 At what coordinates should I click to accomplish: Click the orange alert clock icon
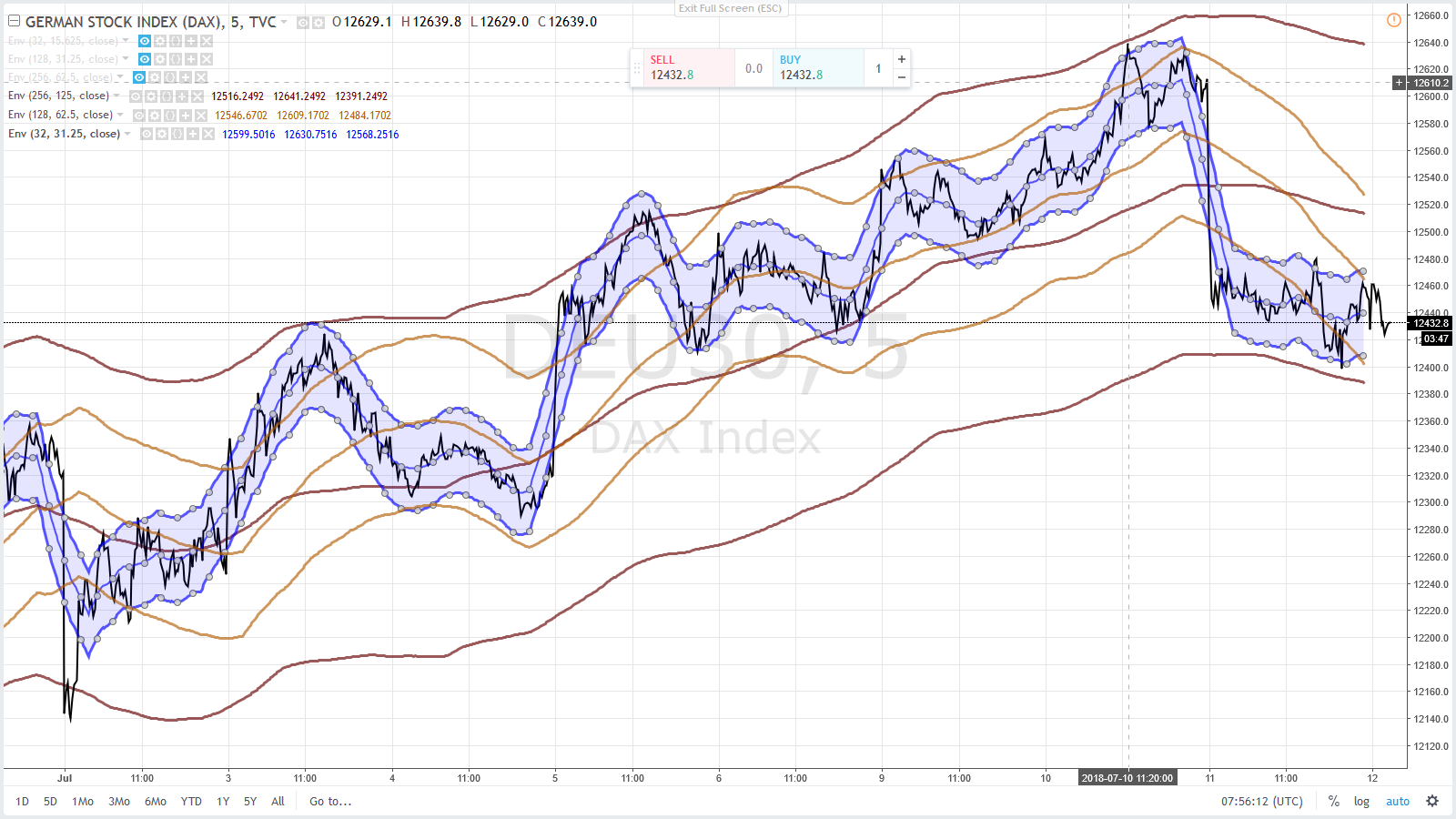click(1393, 20)
